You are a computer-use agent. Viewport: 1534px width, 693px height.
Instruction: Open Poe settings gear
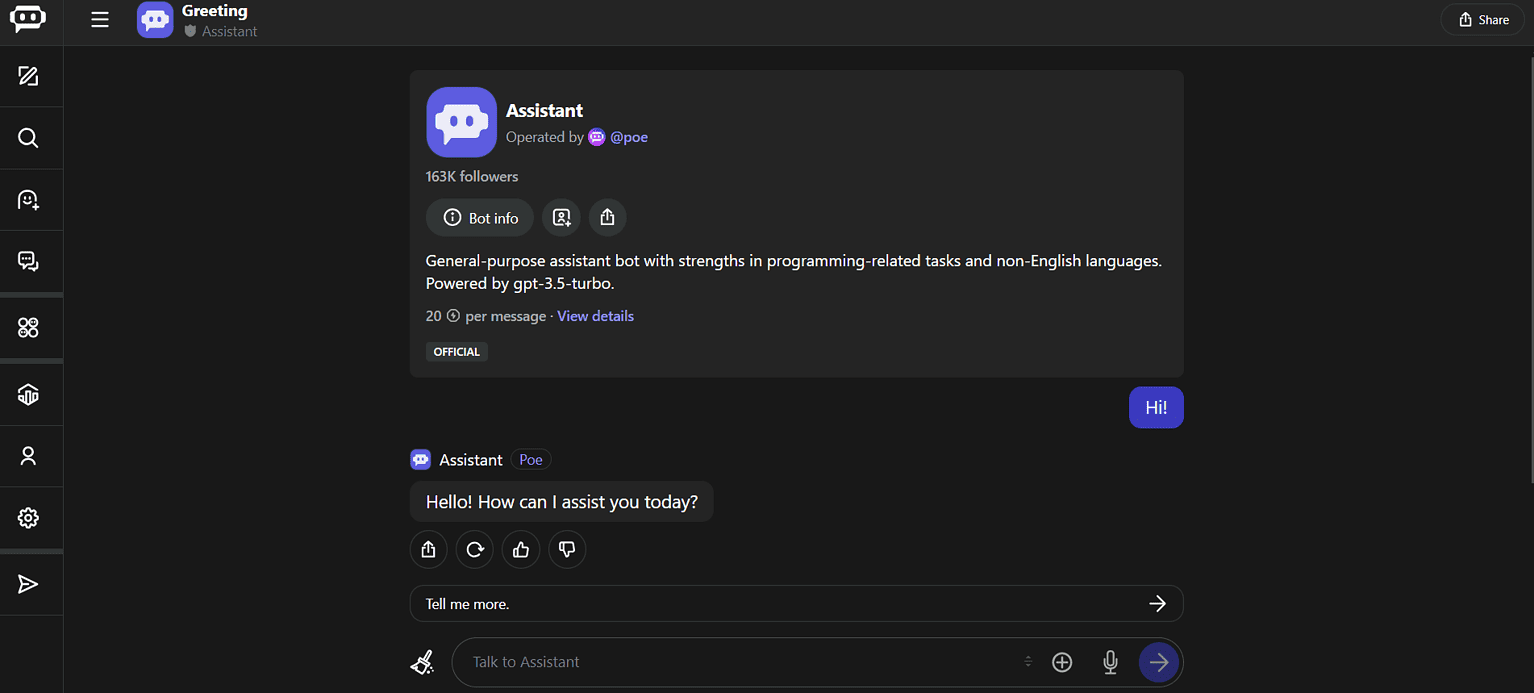coord(27,518)
